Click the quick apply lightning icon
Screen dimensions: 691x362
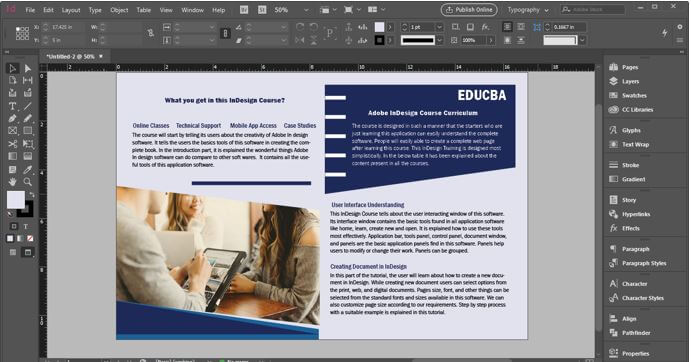(665, 33)
